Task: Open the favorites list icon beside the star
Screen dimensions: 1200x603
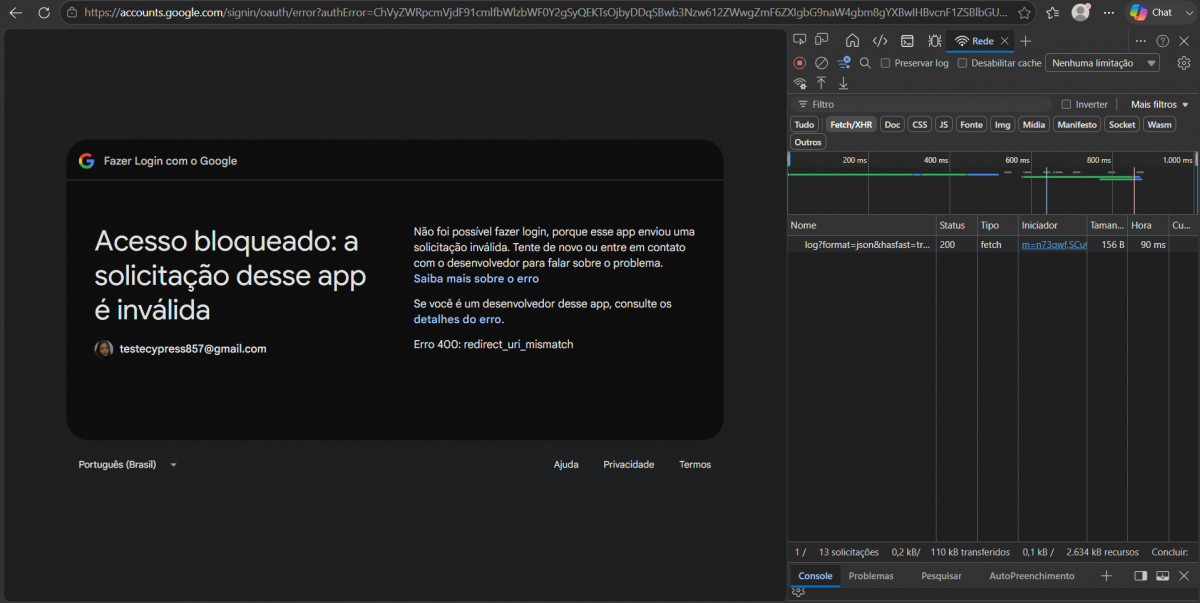Action: pyautogui.click(x=1053, y=13)
